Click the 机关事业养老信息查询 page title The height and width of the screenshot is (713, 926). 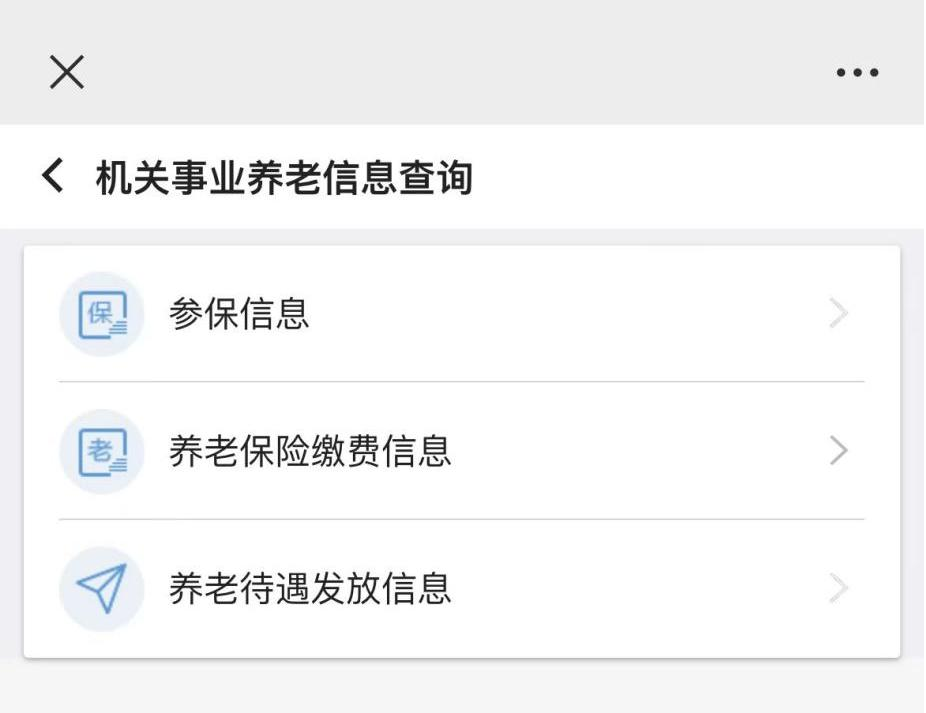click(284, 178)
